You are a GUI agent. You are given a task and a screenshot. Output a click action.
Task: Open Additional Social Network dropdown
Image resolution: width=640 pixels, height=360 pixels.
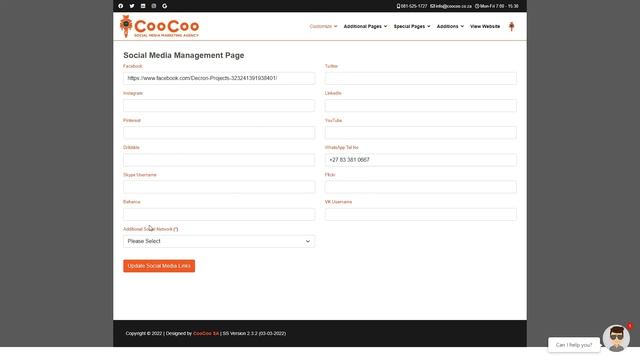[219, 241]
